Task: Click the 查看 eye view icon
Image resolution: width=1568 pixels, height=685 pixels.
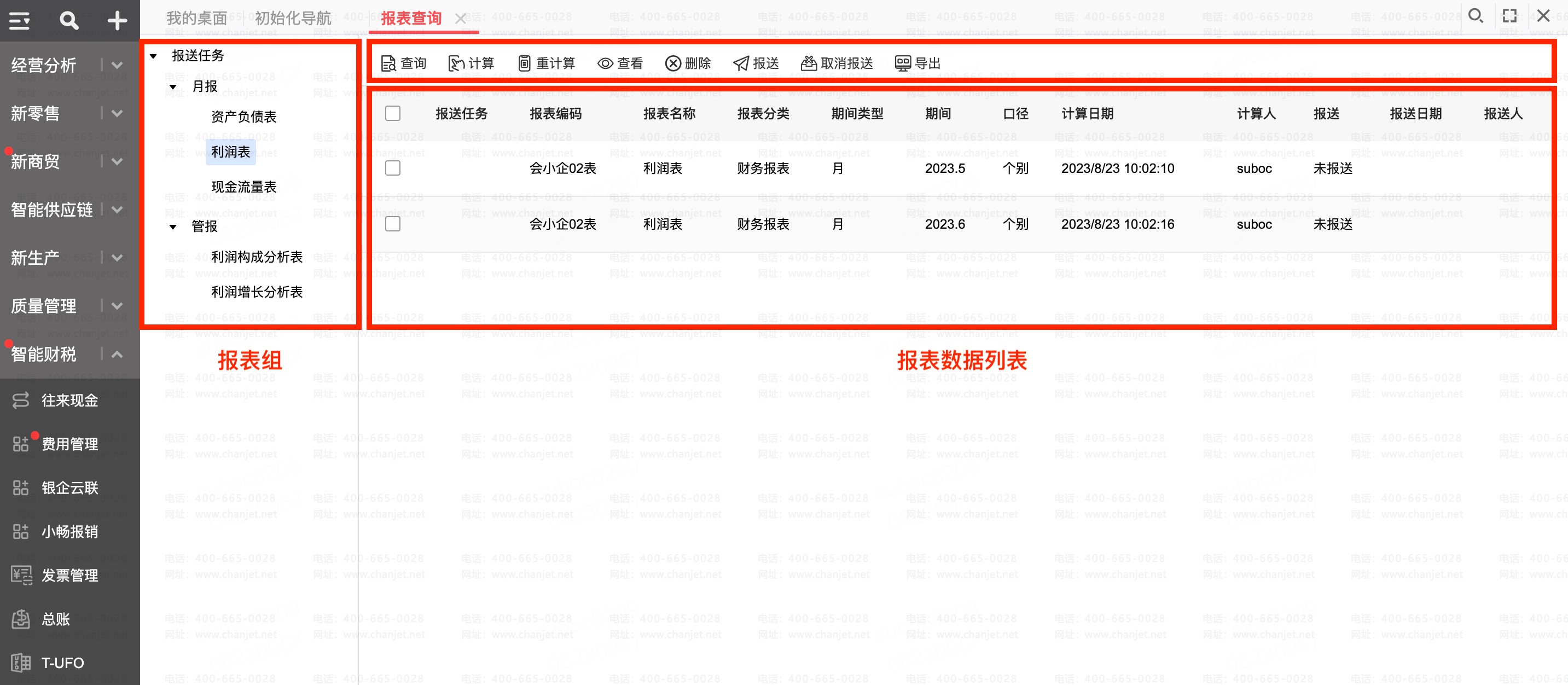Action: tap(605, 63)
